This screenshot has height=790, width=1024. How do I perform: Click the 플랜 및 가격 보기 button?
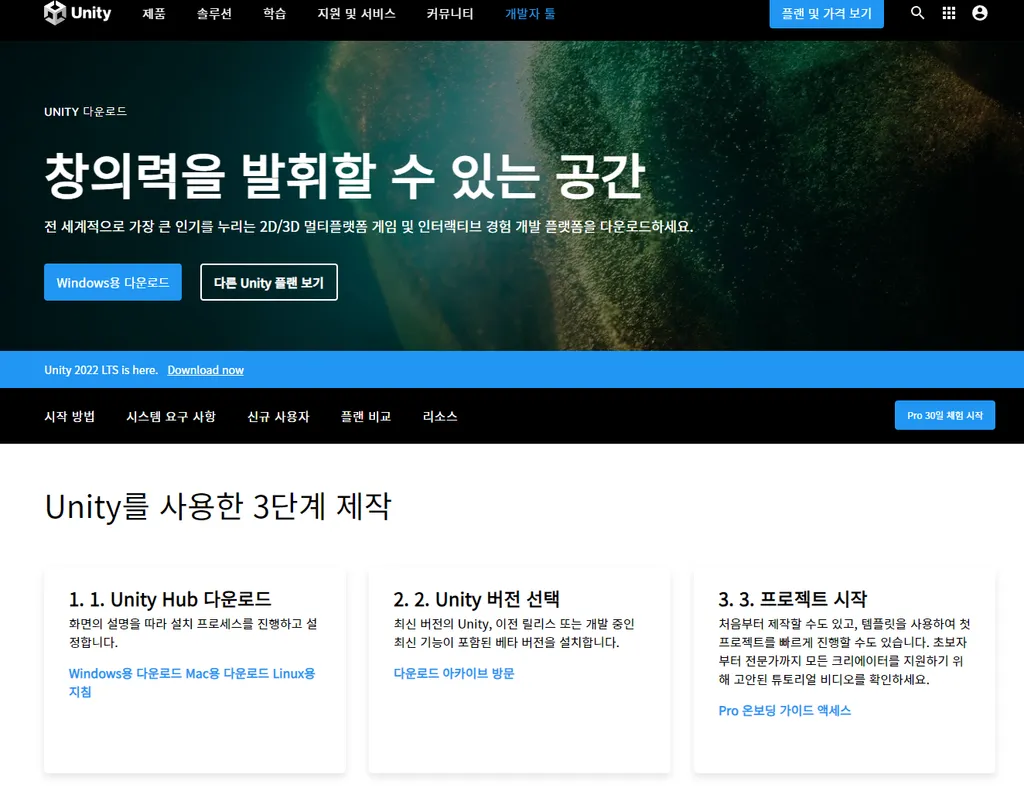[x=826, y=14]
